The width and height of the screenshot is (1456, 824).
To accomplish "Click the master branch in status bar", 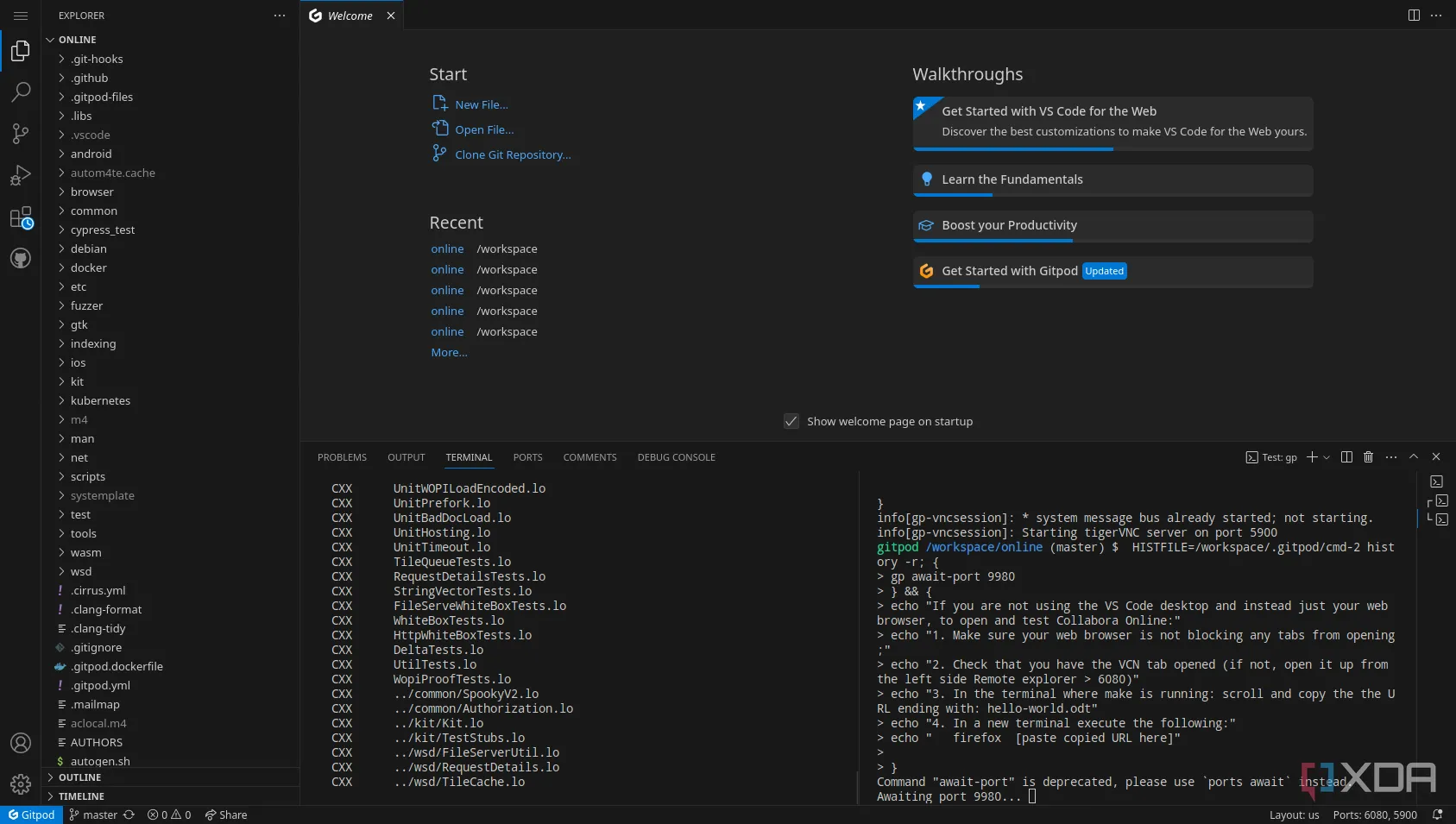I will 100,815.
